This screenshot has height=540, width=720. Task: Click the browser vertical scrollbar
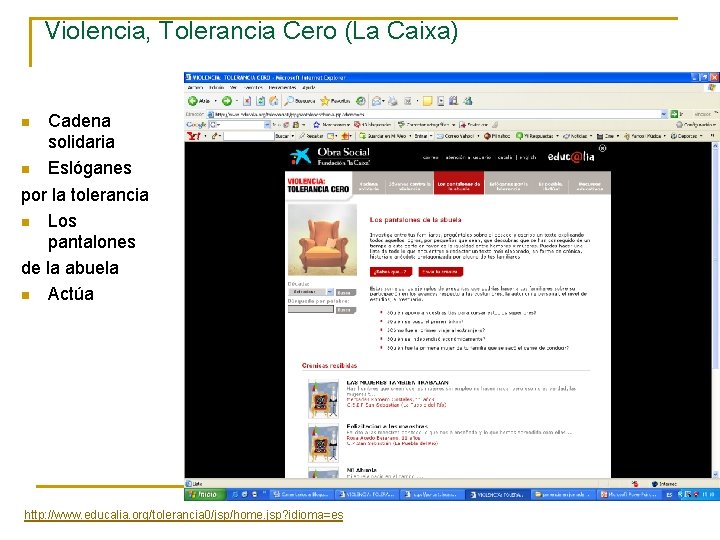point(715,310)
